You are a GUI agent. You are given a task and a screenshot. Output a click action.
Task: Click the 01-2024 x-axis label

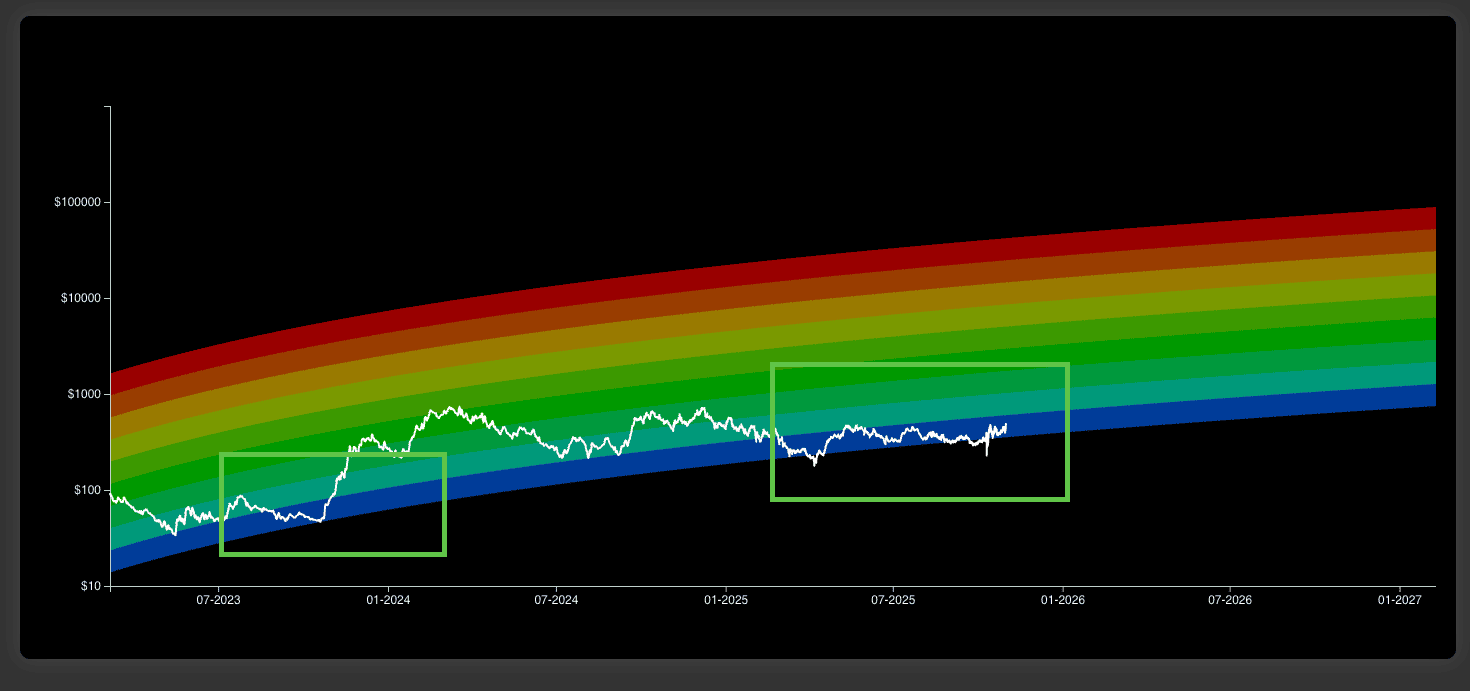(387, 600)
